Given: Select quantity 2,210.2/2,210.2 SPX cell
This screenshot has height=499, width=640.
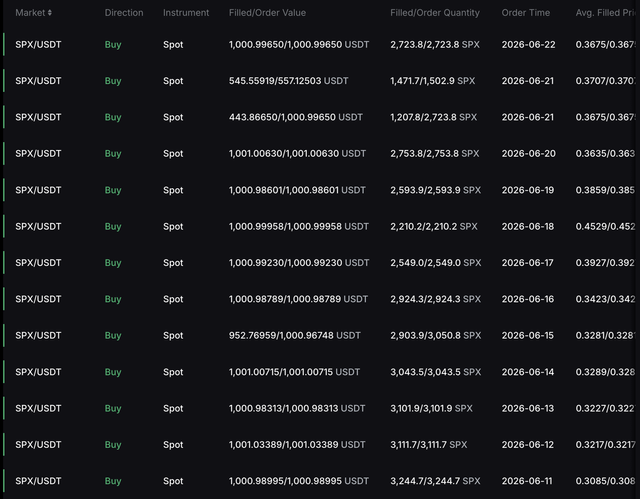Looking at the screenshot, I should pos(433,226).
